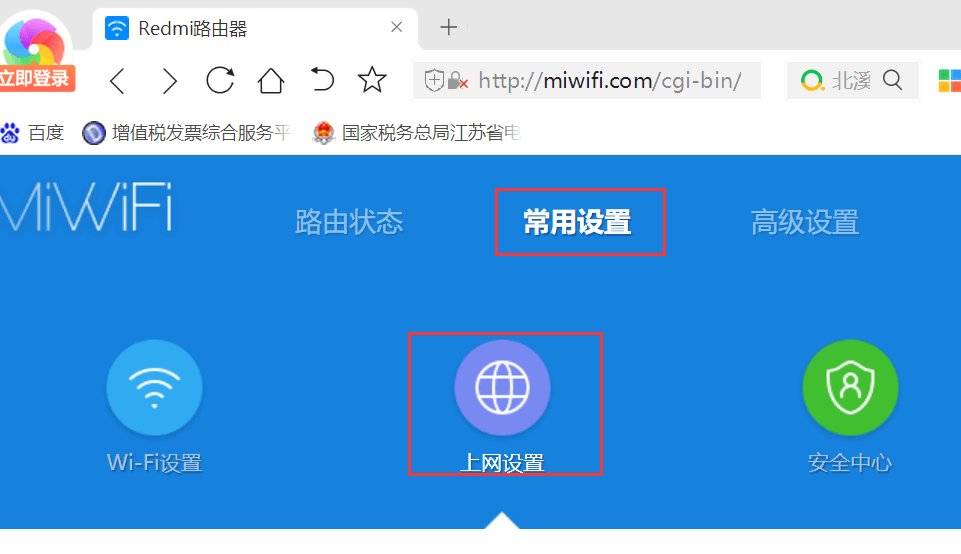Click the 北溪 search box
The height and width of the screenshot is (554, 961).
(x=852, y=80)
